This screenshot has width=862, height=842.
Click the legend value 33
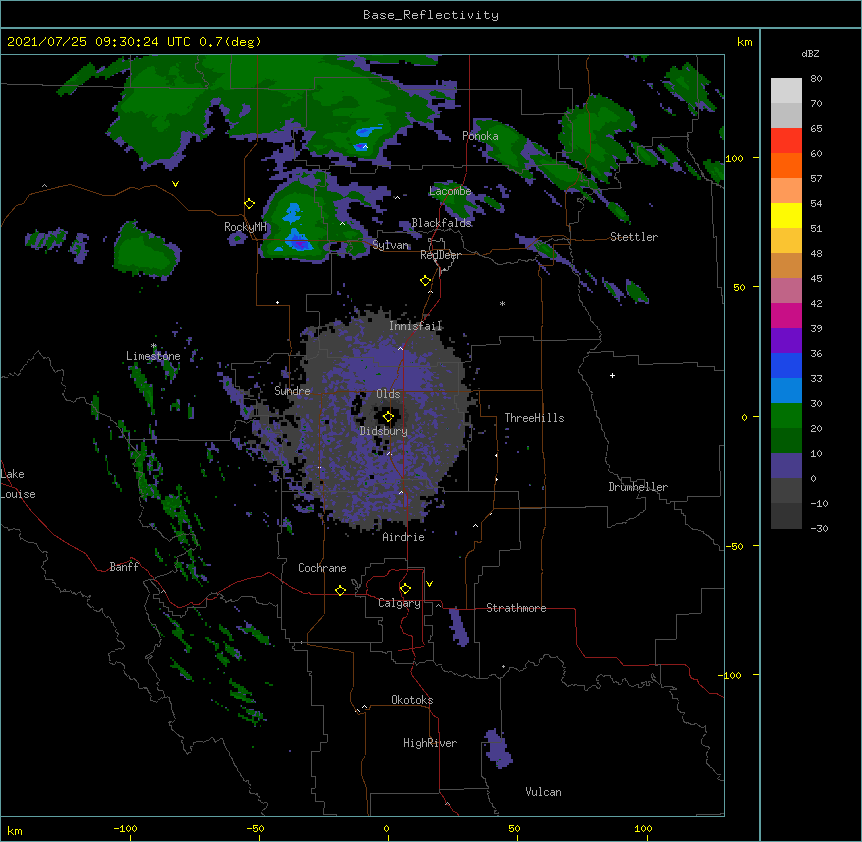tap(816, 378)
